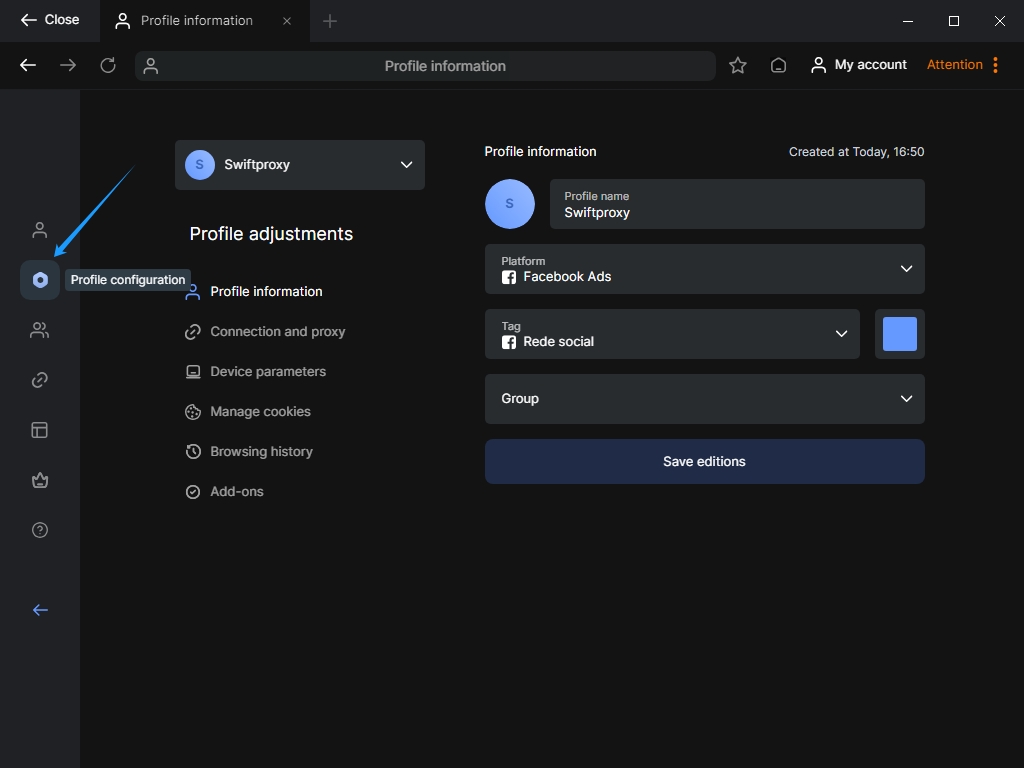Expand the Swiftproxy profile selector dropdown
This screenshot has height=768, width=1024.
pyautogui.click(x=300, y=165)
